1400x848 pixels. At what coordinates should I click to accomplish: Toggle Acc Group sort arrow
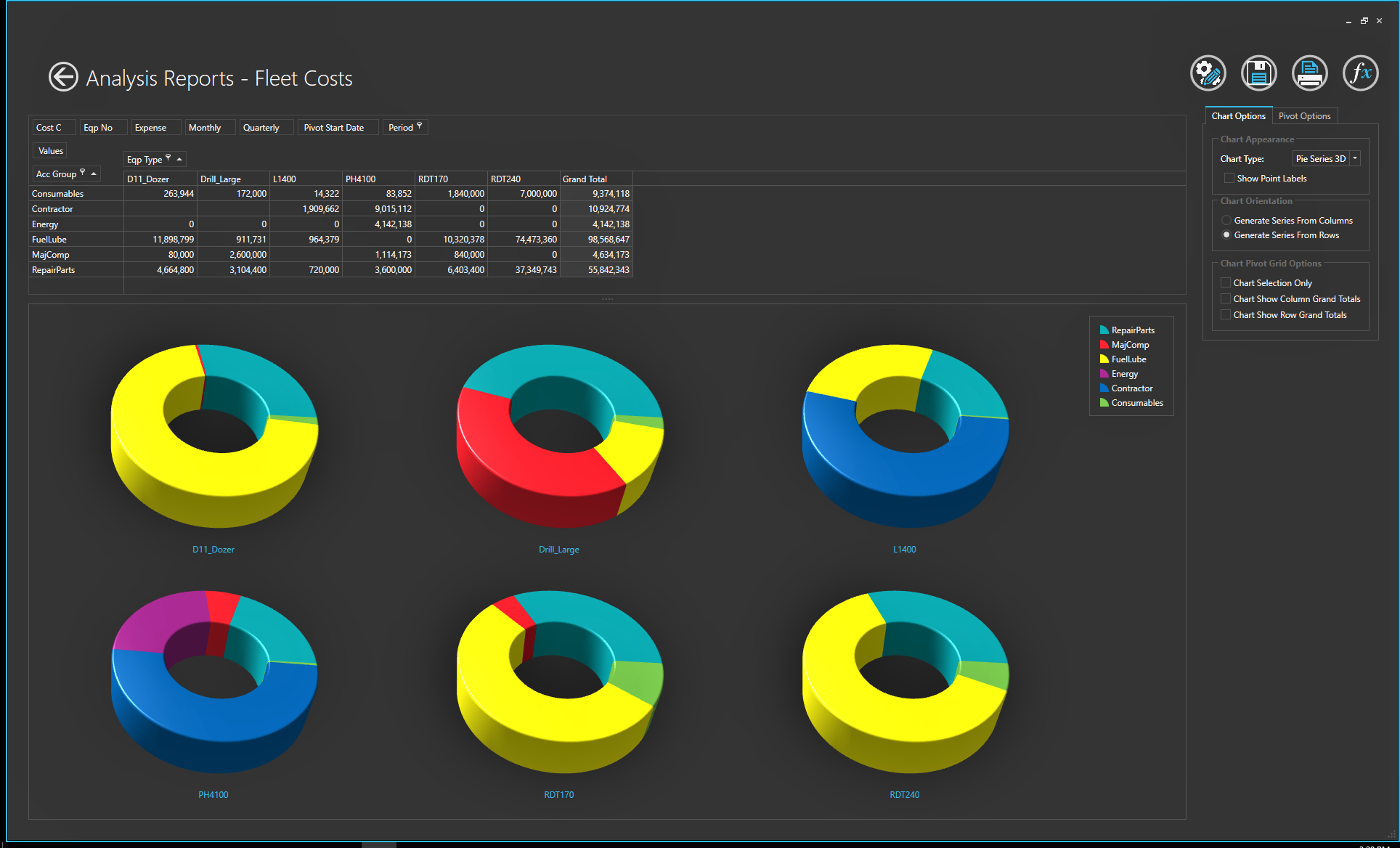[94, 174]
